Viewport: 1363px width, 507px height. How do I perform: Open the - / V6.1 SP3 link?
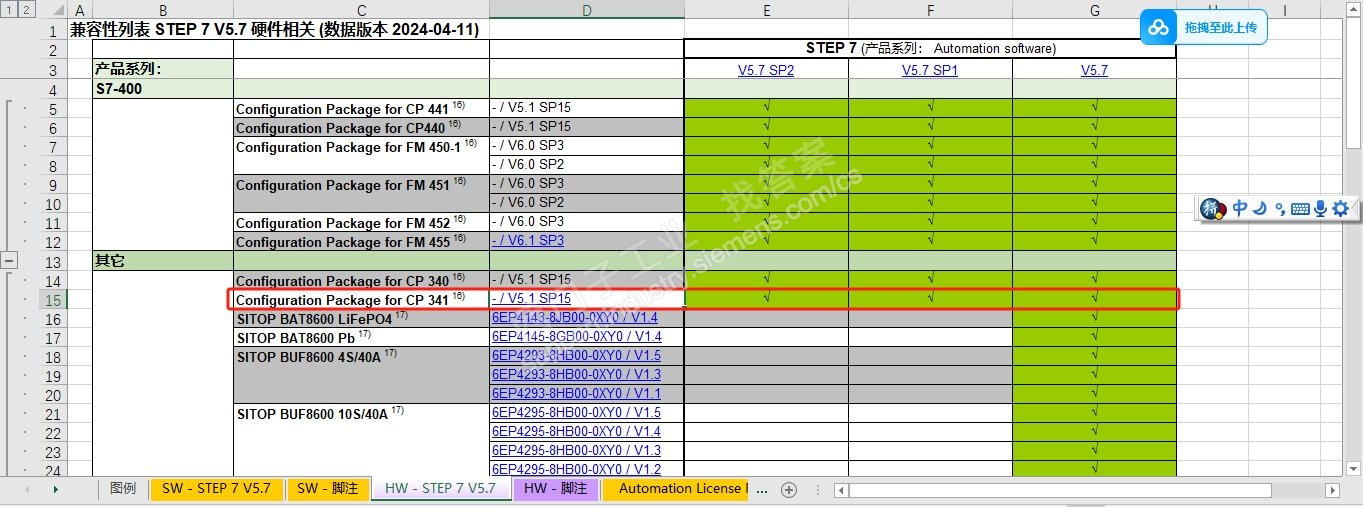click(x=528, y=241)
